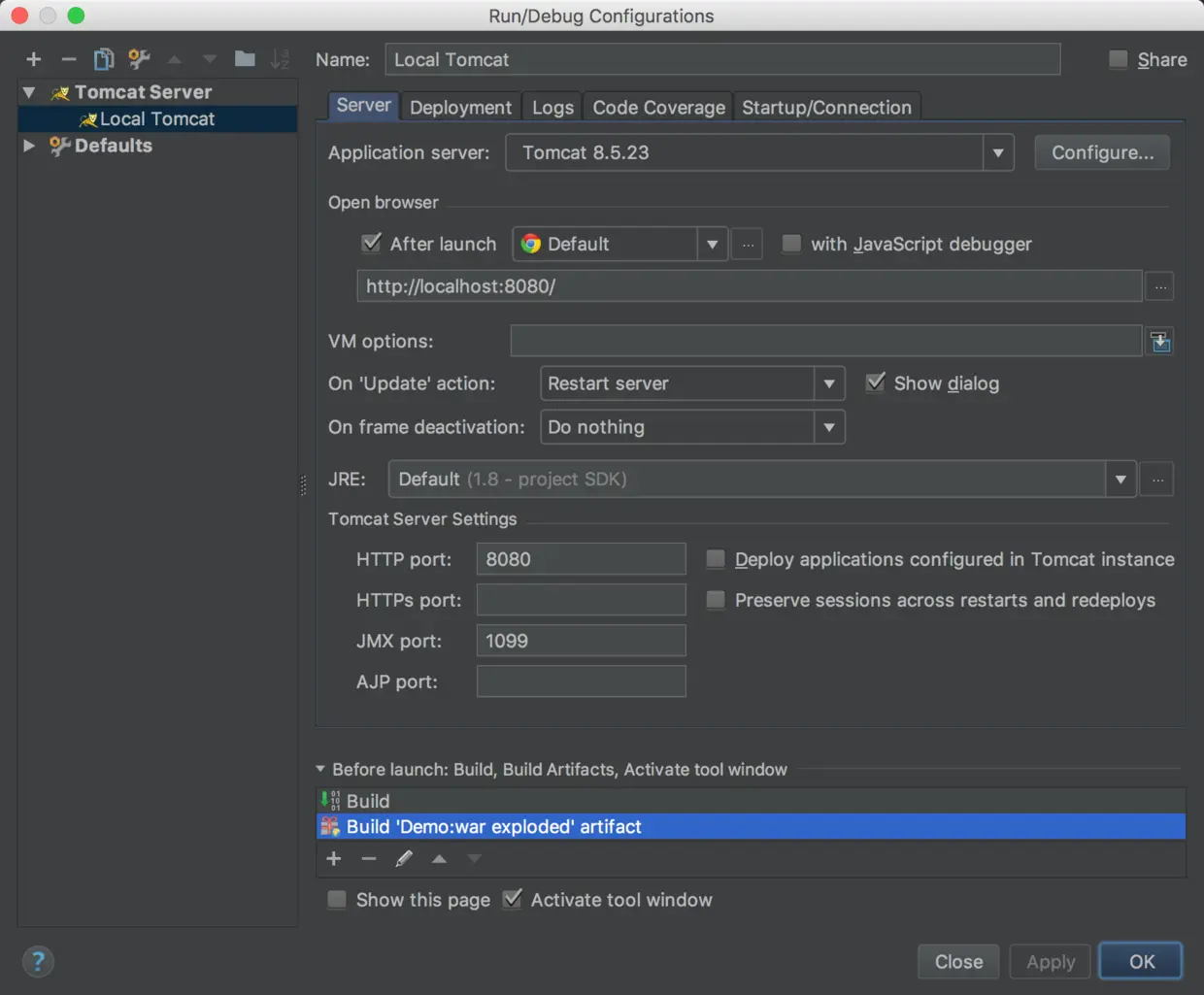Switch to the Deployment tab
Screen dimensions: 1204x995
(x=460, y=107)
